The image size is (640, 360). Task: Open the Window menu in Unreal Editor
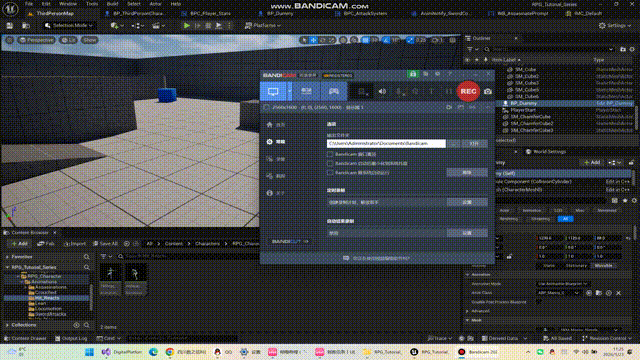pyautogui.click(x=68, y=4)
